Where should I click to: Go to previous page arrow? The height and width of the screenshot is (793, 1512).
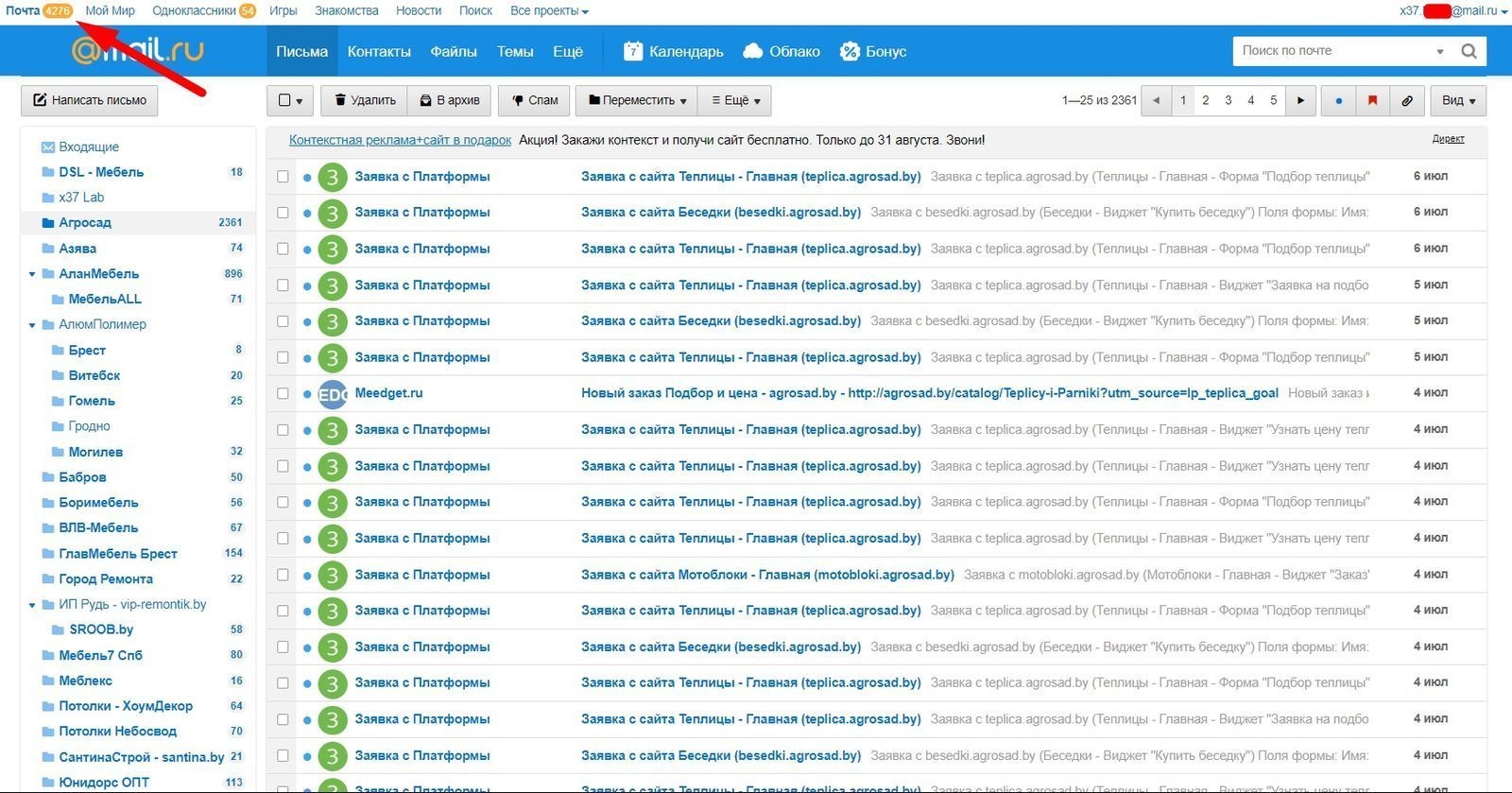click(1156, 100)
